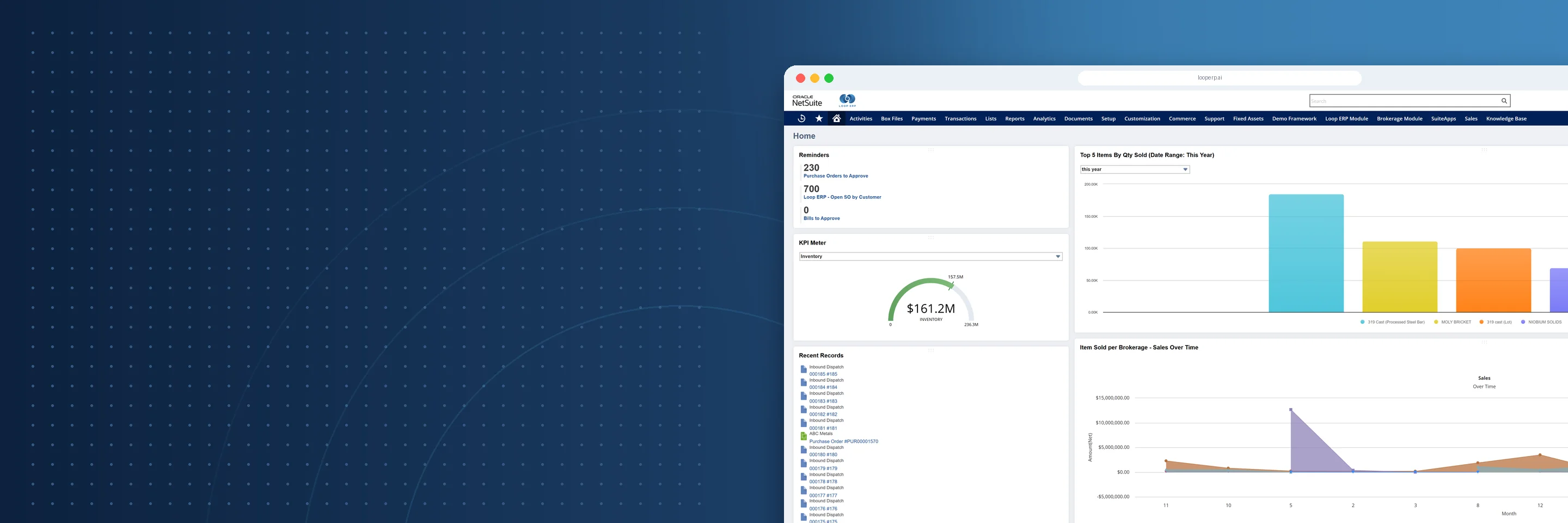1568x523 pixels.
Task: Click the document icon beside 000183 #183
Action: pyautogui.click(x=804, y=396)
